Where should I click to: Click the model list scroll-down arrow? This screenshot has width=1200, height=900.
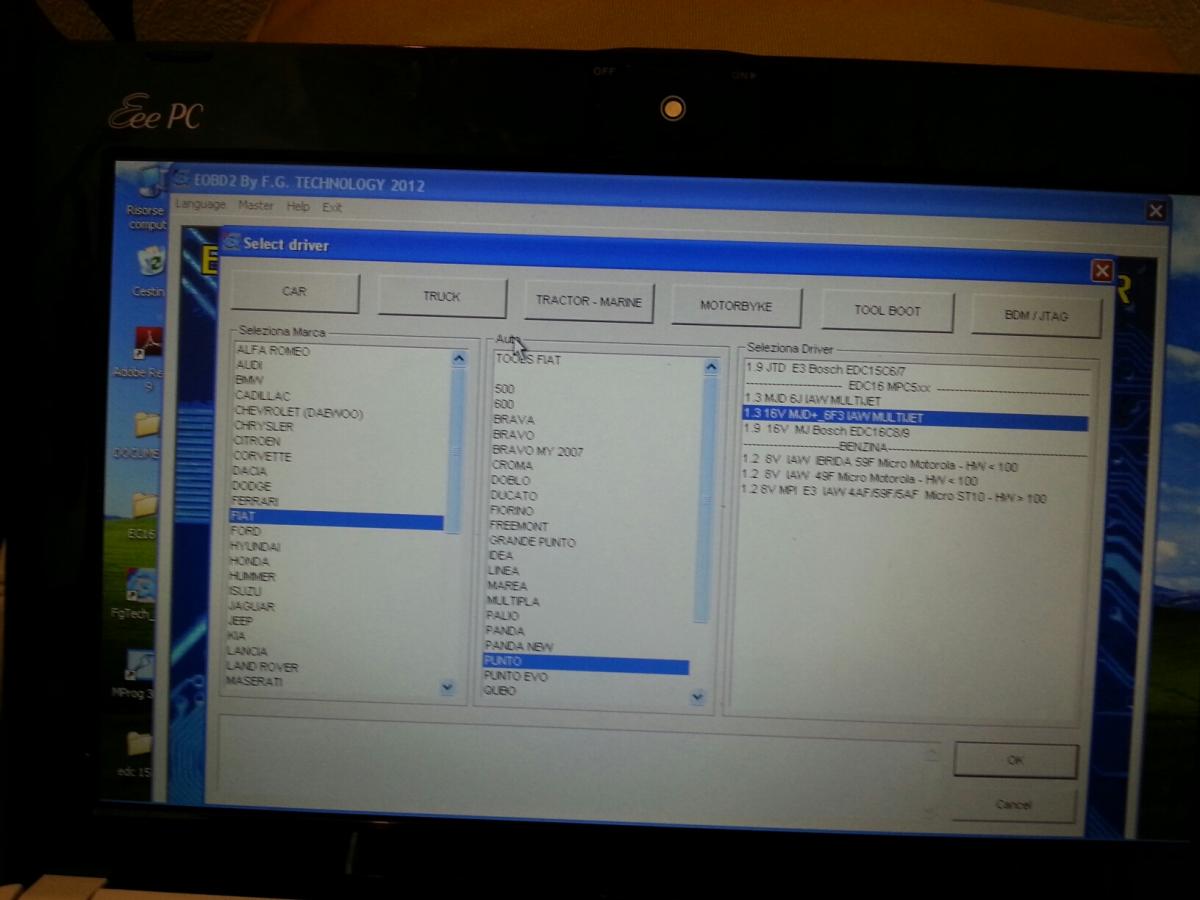[698, 697]
